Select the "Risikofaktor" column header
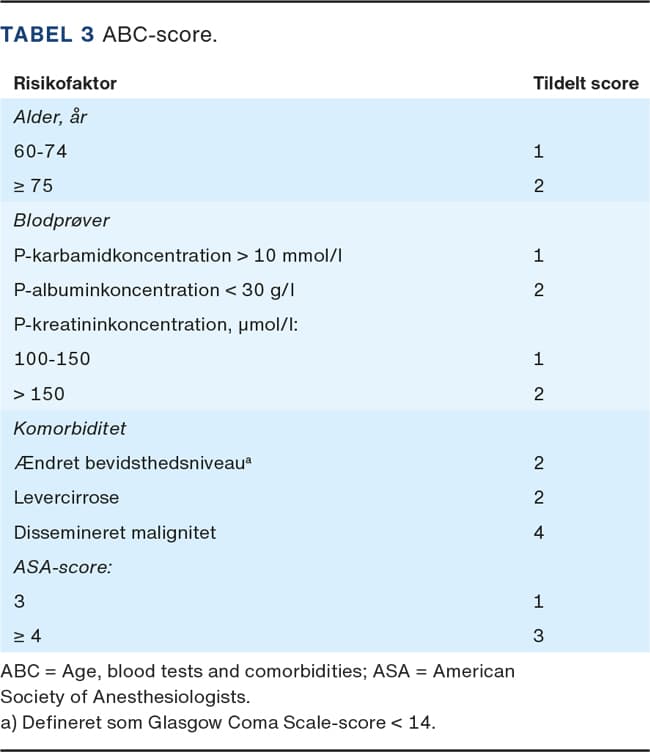 64,84
